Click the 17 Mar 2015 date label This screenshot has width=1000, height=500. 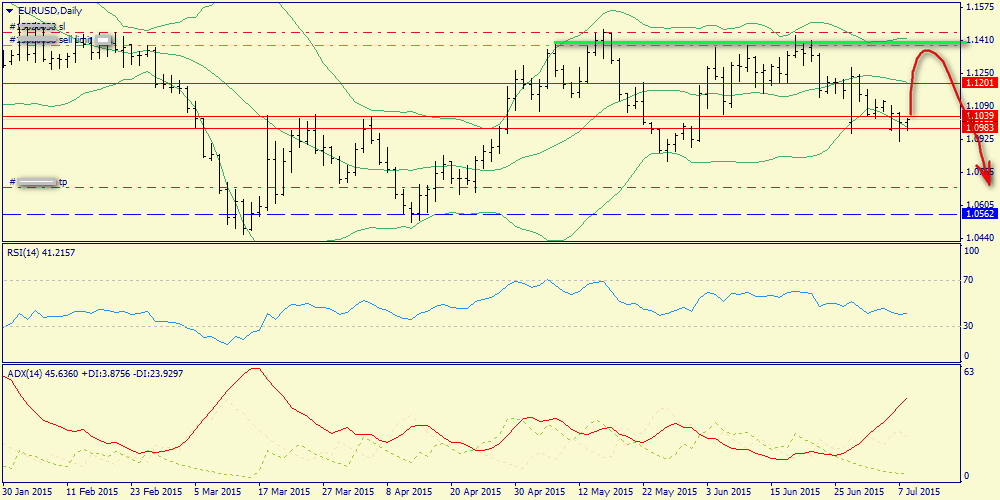[284, 492]
